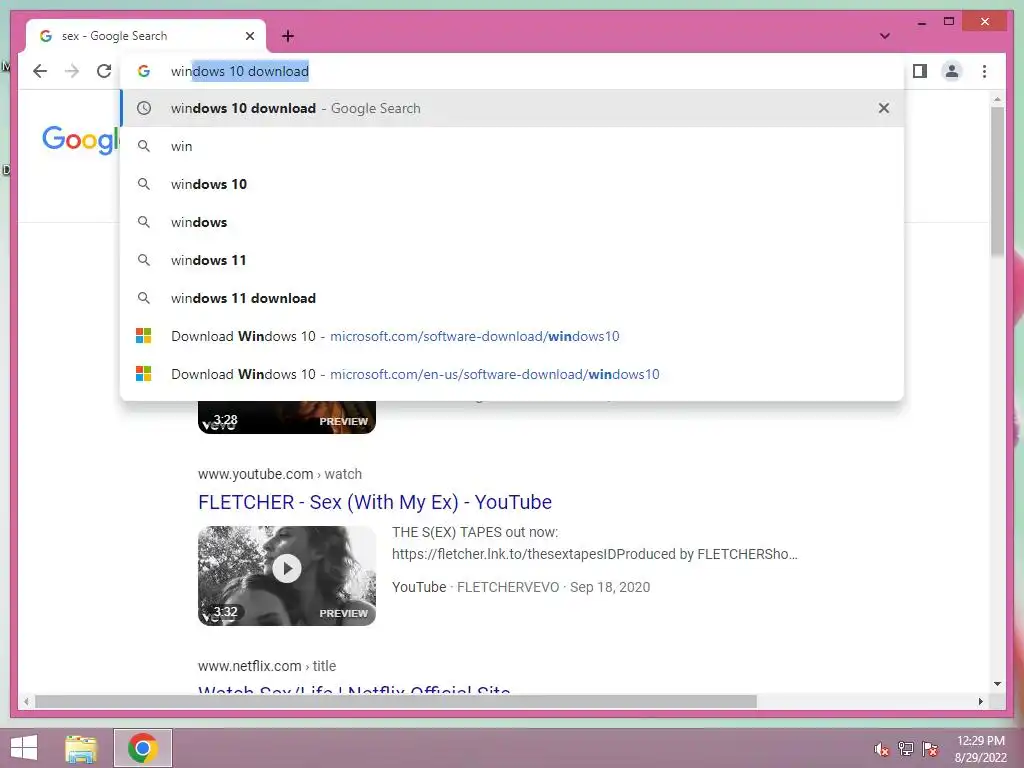Play the FLETCHER video thumbnail
Image resolution: width=1024 pixels, height=768 pixels.
287,575
